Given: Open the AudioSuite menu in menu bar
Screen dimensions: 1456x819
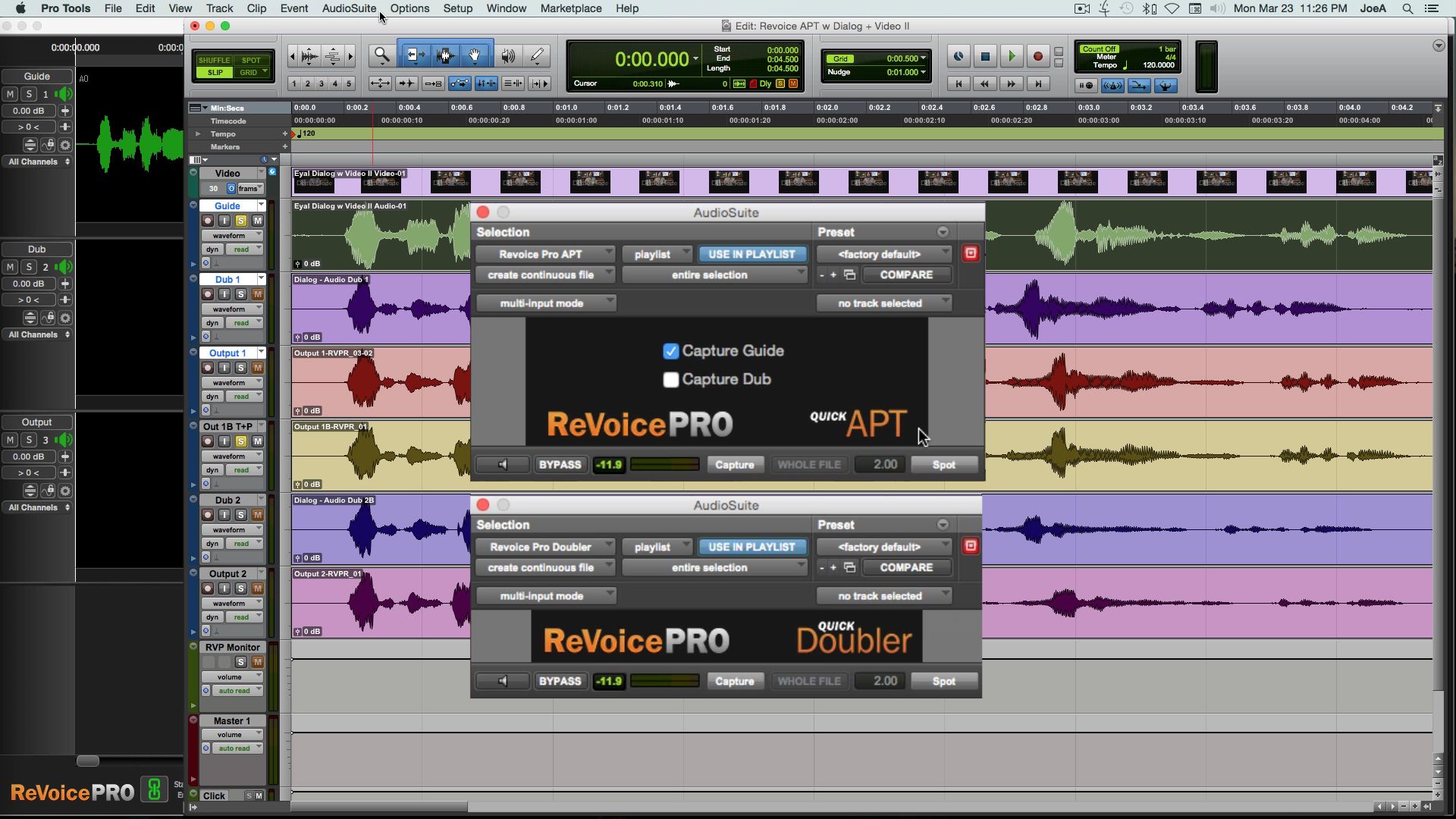Looking at the screenshot, I should point(349,8).
